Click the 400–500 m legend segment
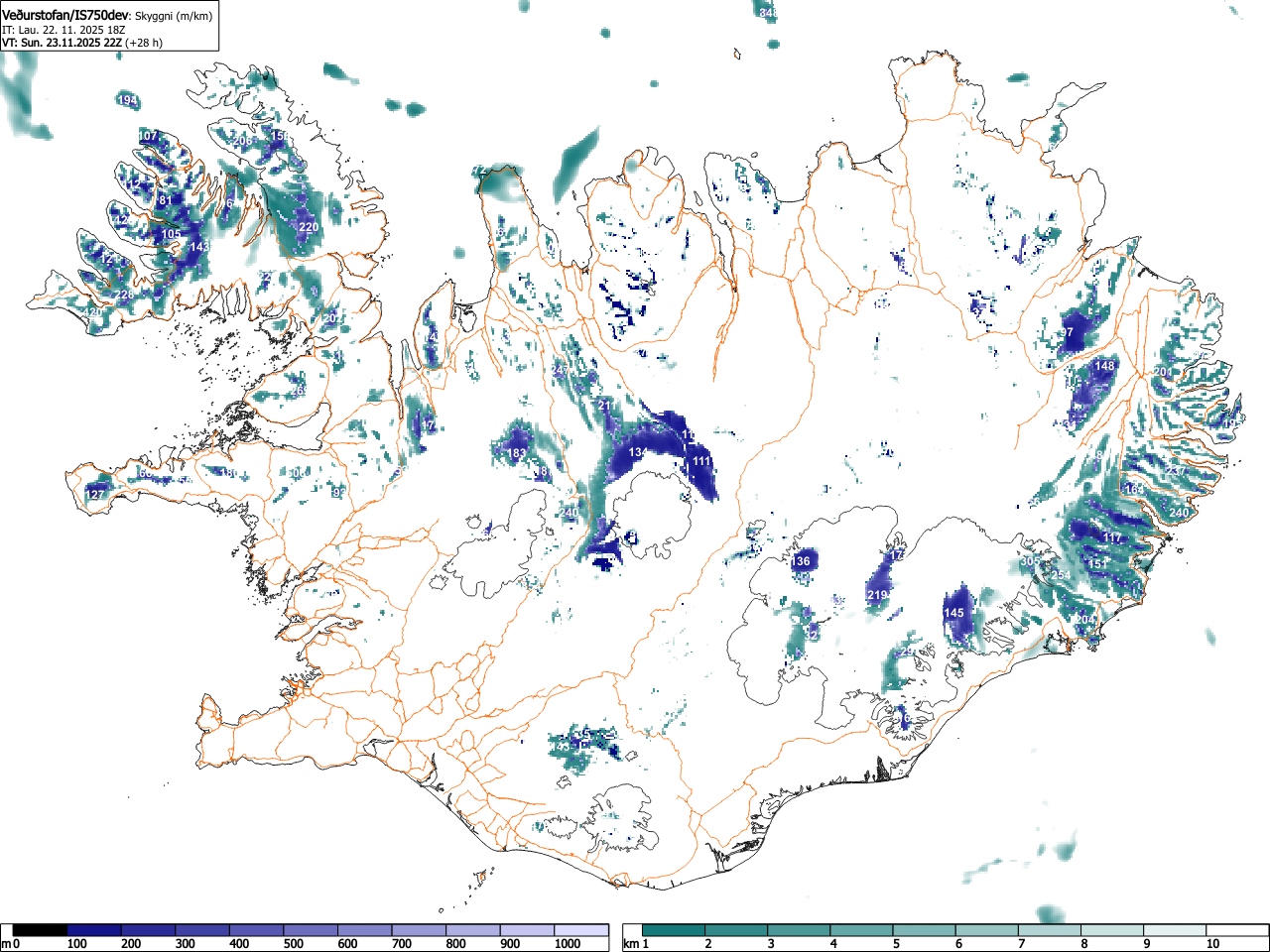 coord(257,930)
